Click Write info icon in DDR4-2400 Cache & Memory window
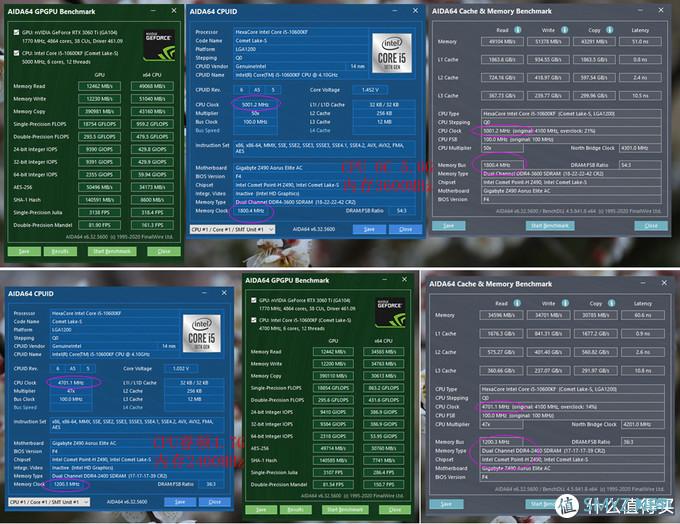 pos(565,303)
